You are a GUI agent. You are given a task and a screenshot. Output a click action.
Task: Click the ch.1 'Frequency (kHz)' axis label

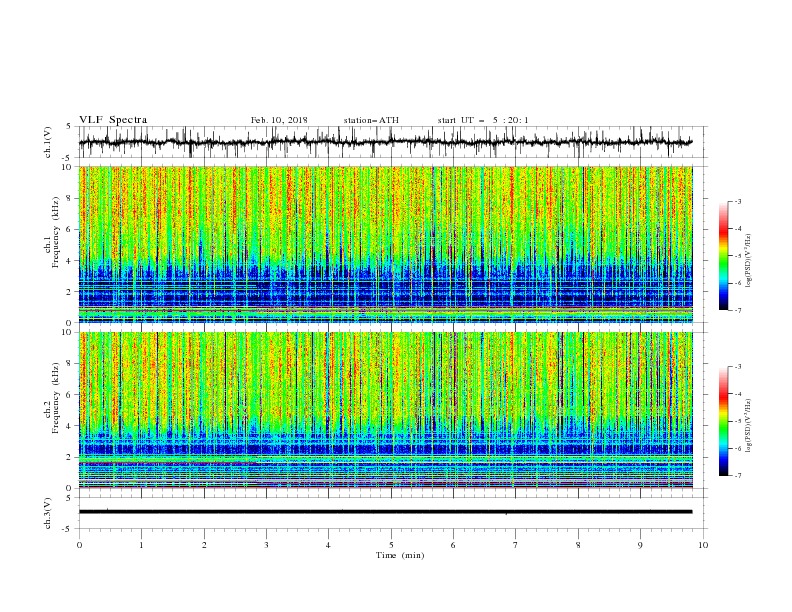(56, 232)
